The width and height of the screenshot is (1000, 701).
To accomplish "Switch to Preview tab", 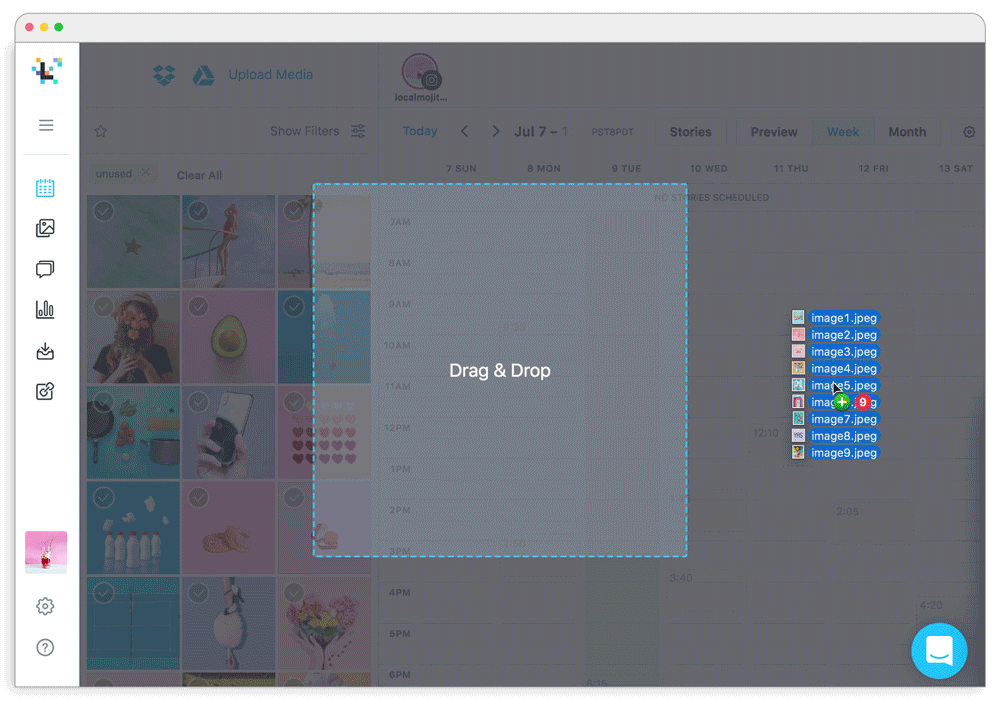I will tap(774, 132).
